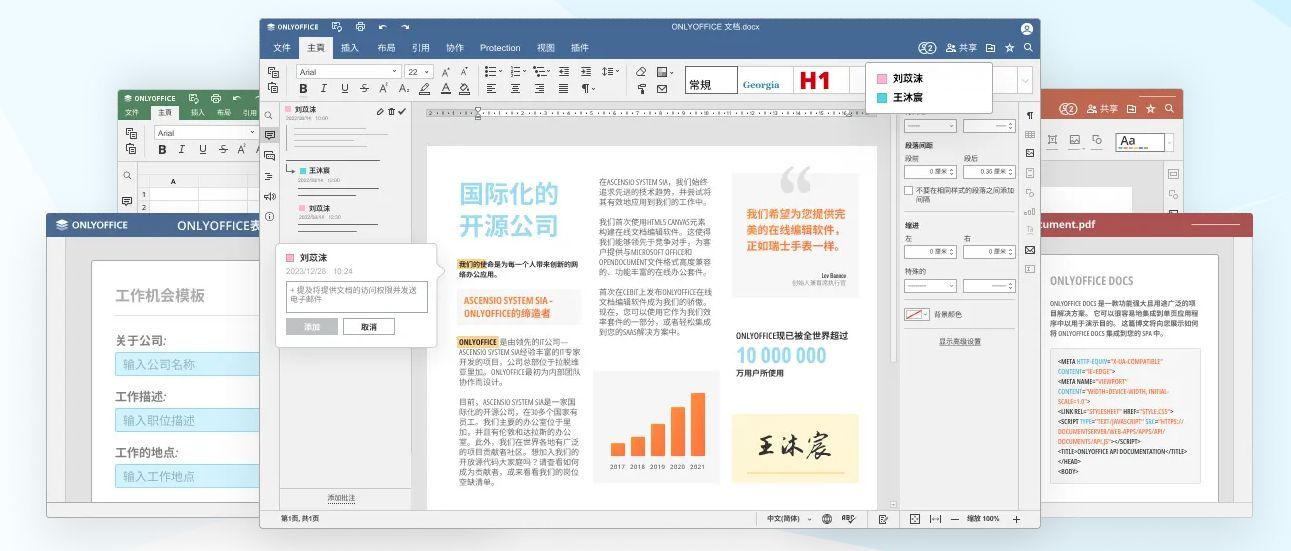This screenshot has width=1291, height=551.
Task: Align text center in document toolbar
Action: click(516, 89)
